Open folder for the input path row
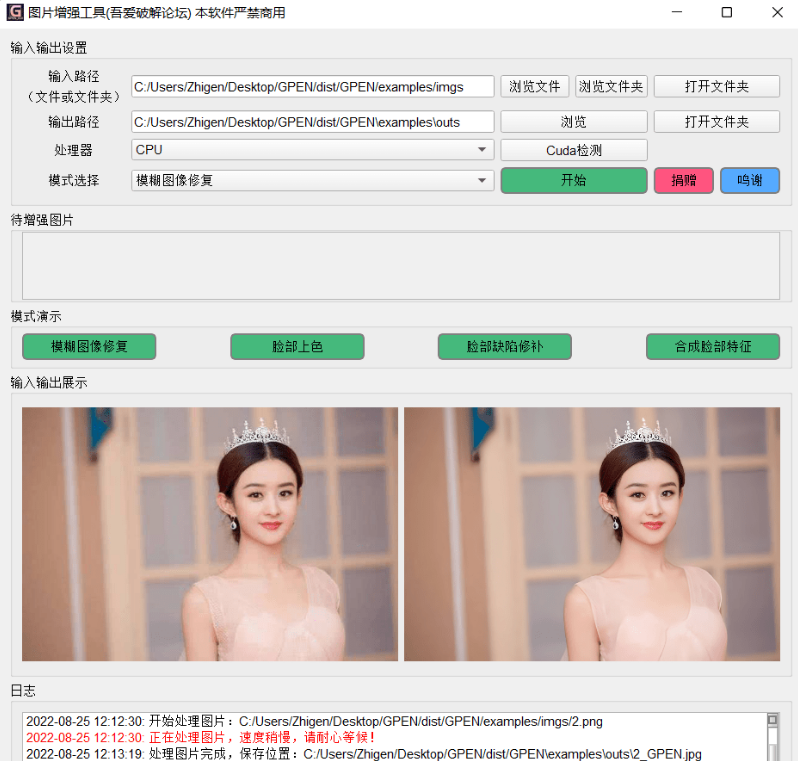The image size is (798, 761). [x=717, y=87]
